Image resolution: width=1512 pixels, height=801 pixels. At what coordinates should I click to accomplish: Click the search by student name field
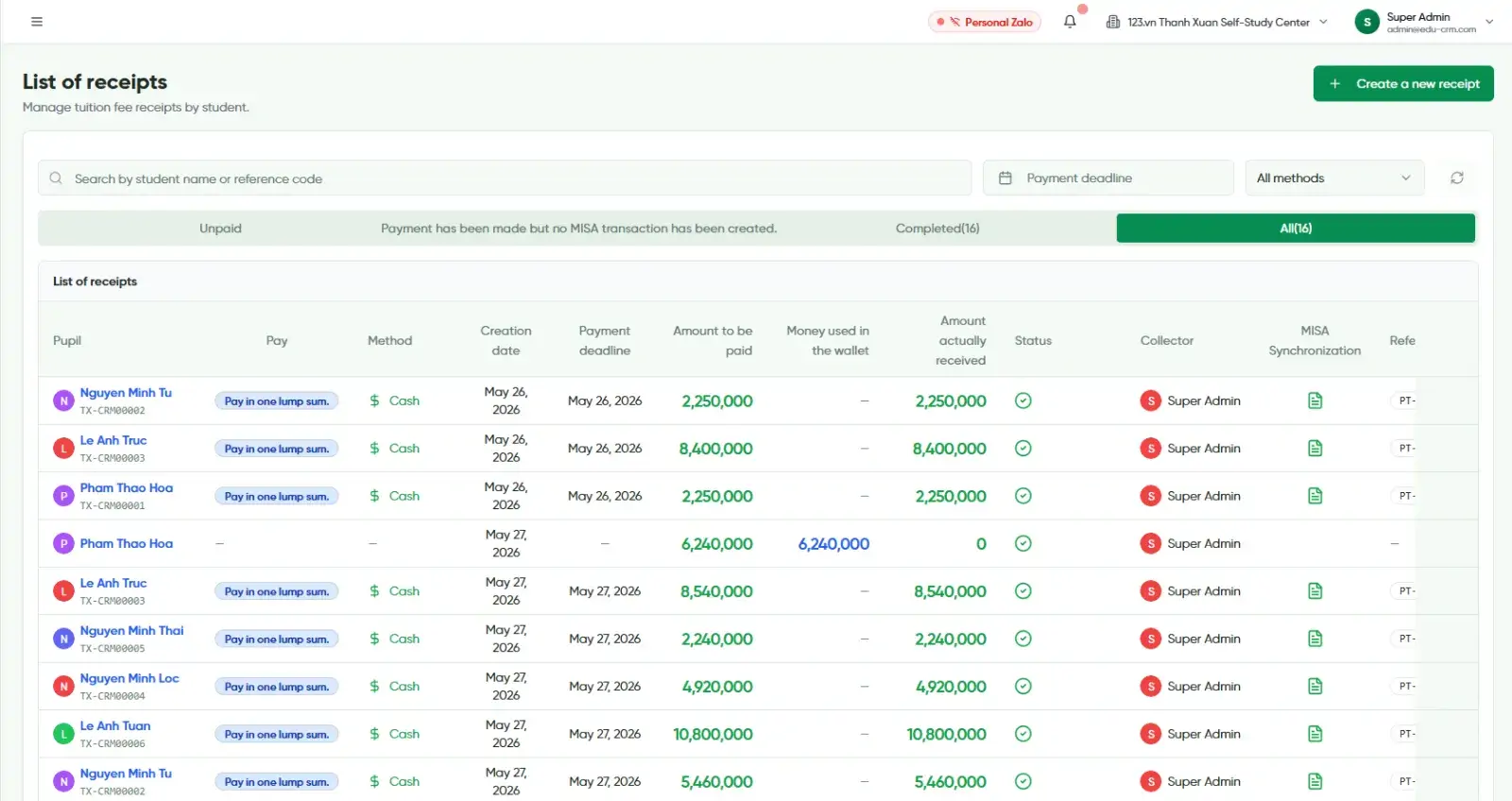[x=505, y=178]
